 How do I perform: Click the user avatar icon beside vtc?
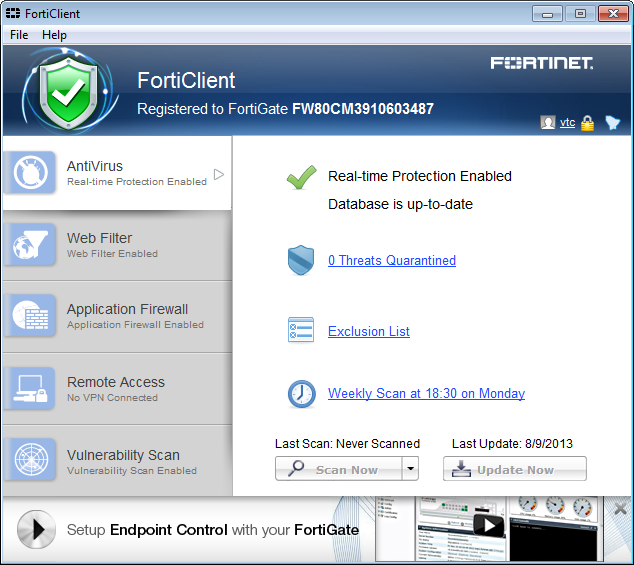pyautogui.click(x=547, y=122)
